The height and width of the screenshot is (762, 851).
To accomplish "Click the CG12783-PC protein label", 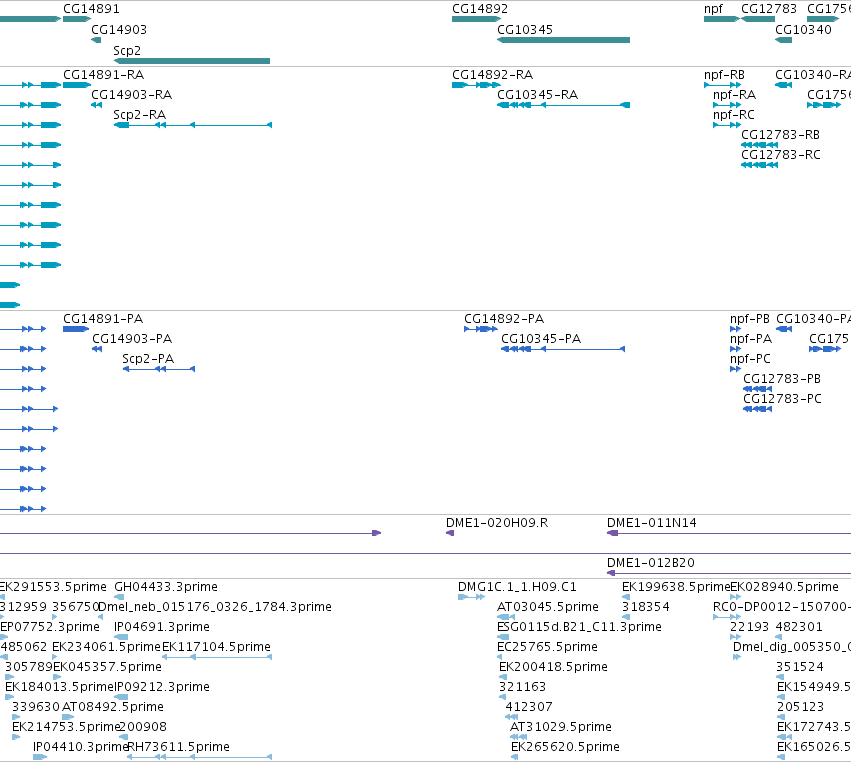I will pyautogui.click(x=782, y=399).
